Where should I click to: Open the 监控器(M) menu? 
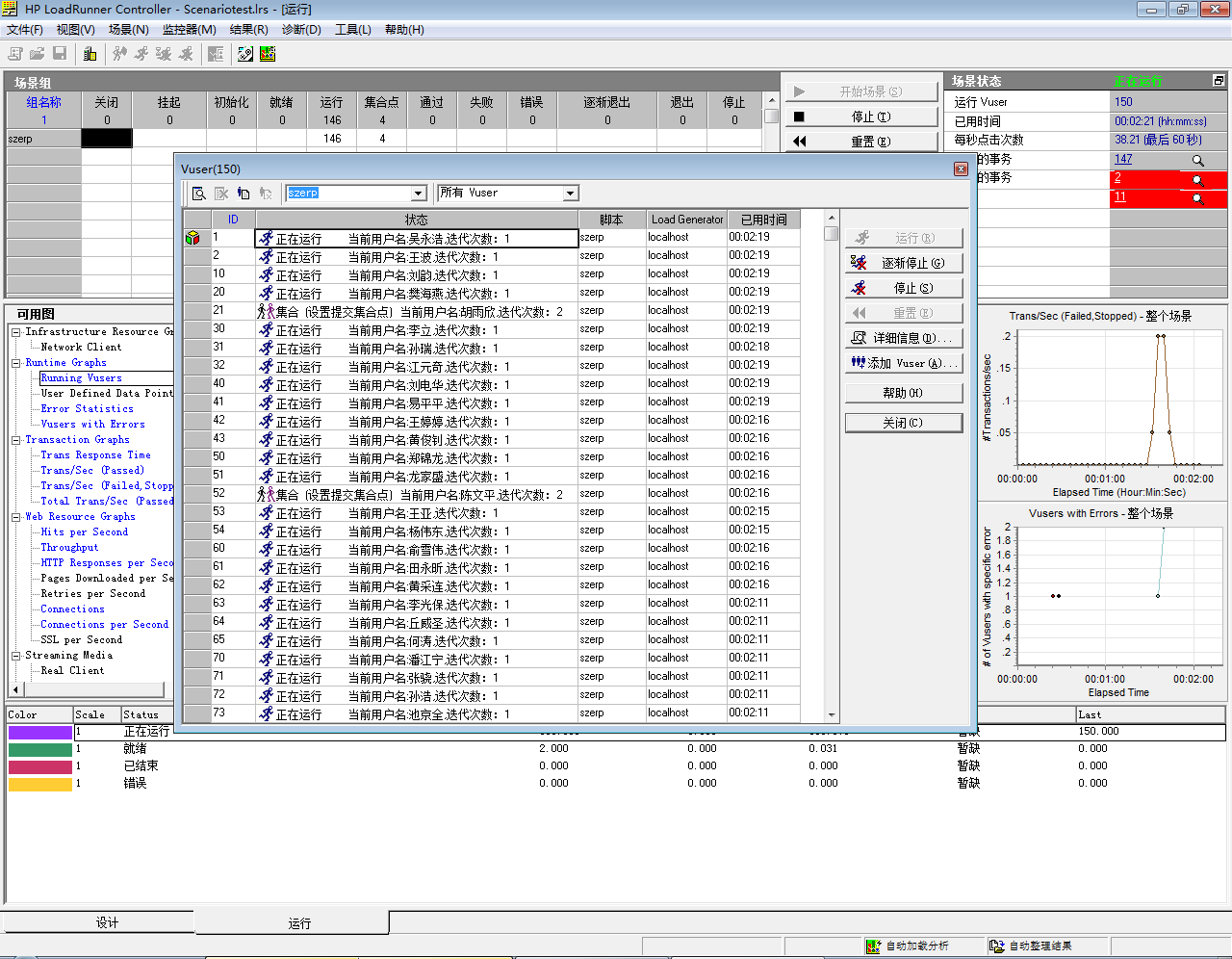point(189,30)
